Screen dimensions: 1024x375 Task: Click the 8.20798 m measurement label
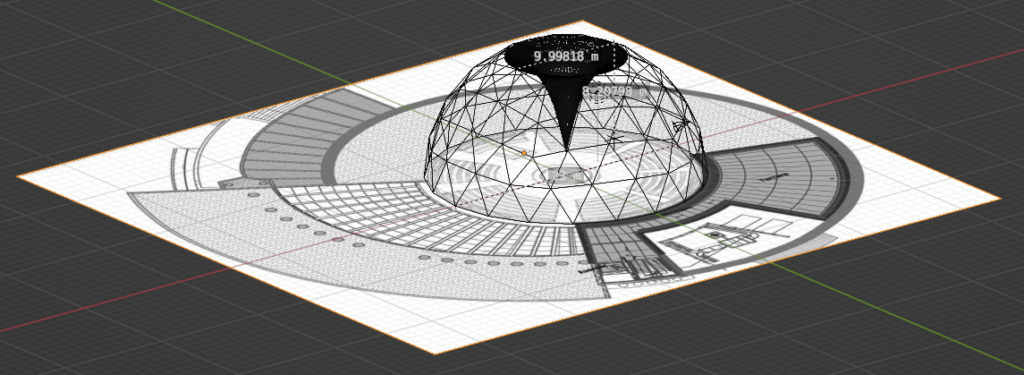615,91
